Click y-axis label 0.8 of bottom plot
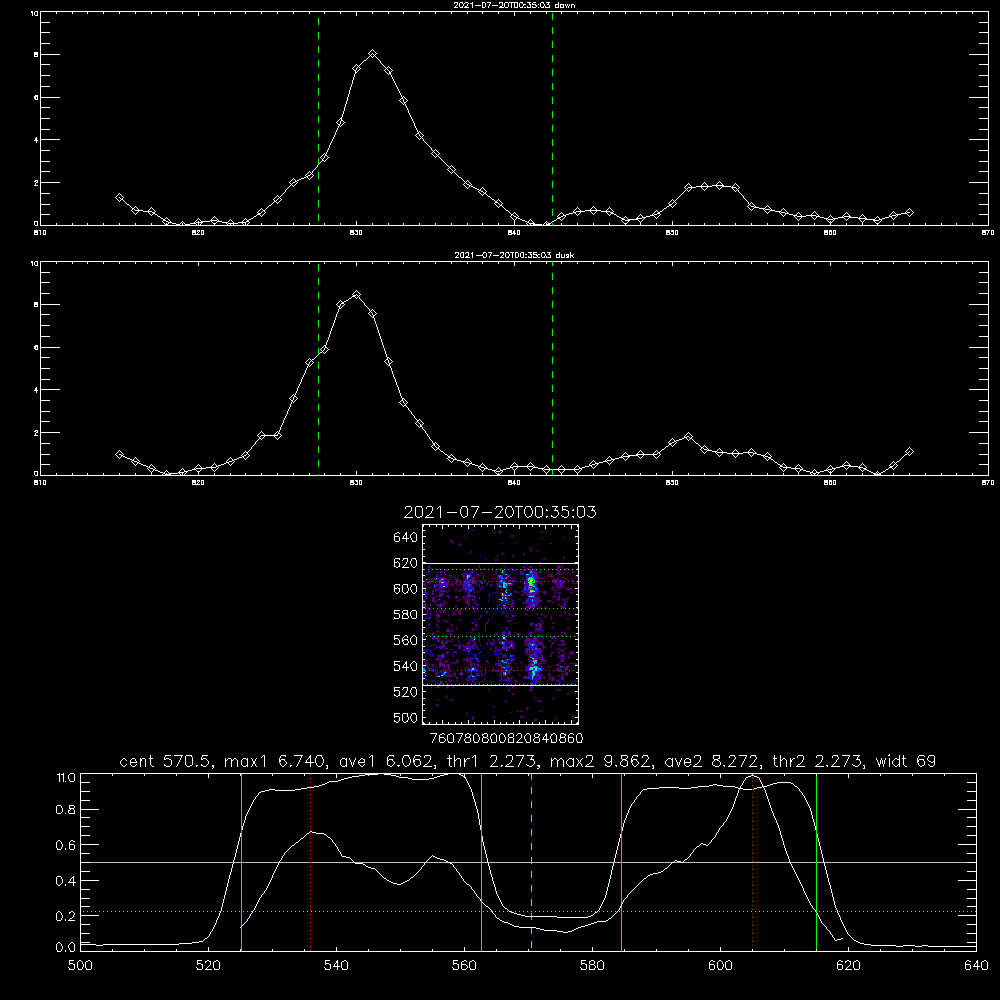The height and width of the screenshot is (1000, 1000). click(x=66, y=810)
